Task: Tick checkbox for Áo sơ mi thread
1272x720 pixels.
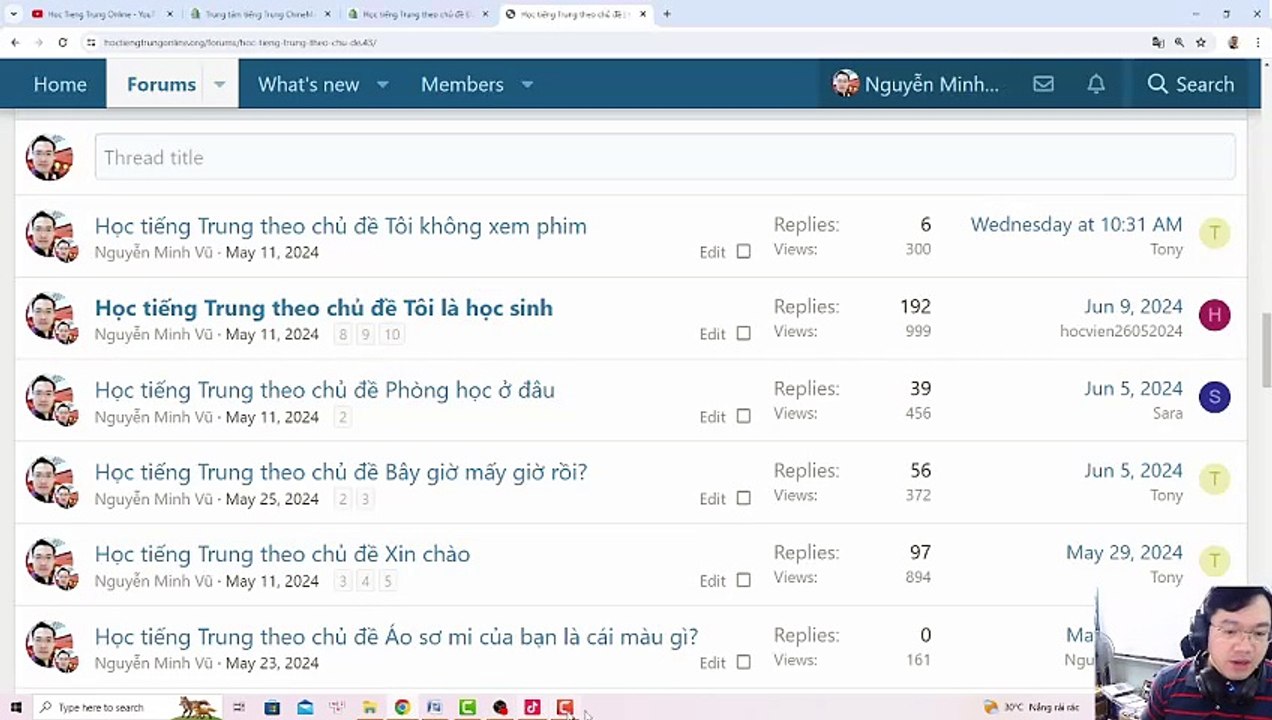Action: pos(743,662)
